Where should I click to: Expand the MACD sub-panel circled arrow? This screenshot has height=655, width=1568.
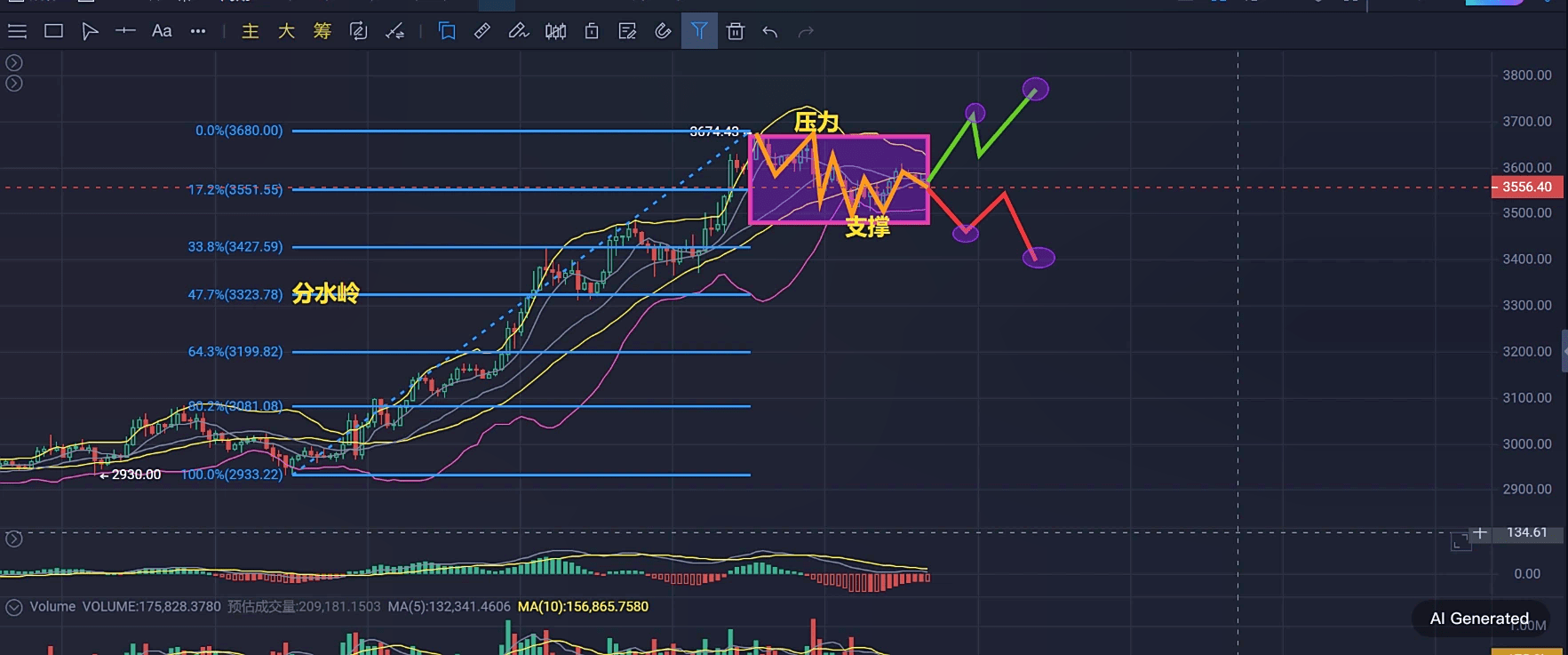(x=14, y=539)
